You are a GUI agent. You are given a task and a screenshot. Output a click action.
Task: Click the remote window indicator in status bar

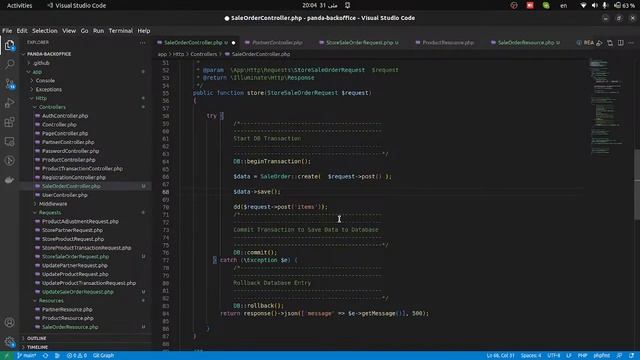click(x=6, y=356)
